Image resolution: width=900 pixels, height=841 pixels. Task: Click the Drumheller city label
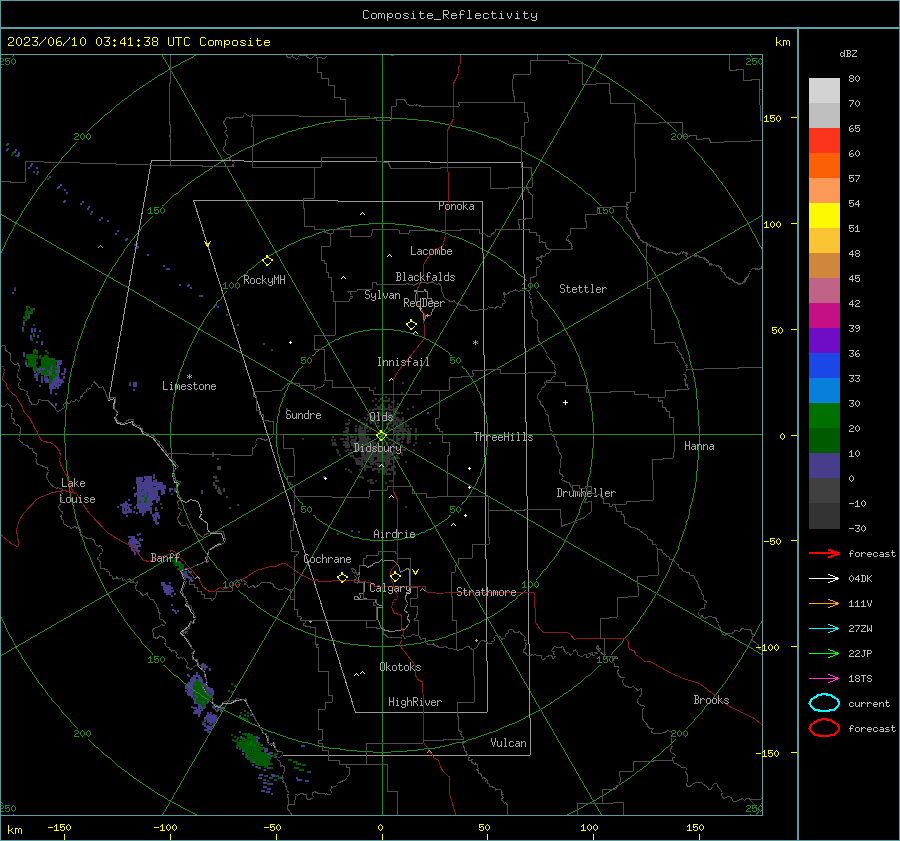click(x=586, y=493)
